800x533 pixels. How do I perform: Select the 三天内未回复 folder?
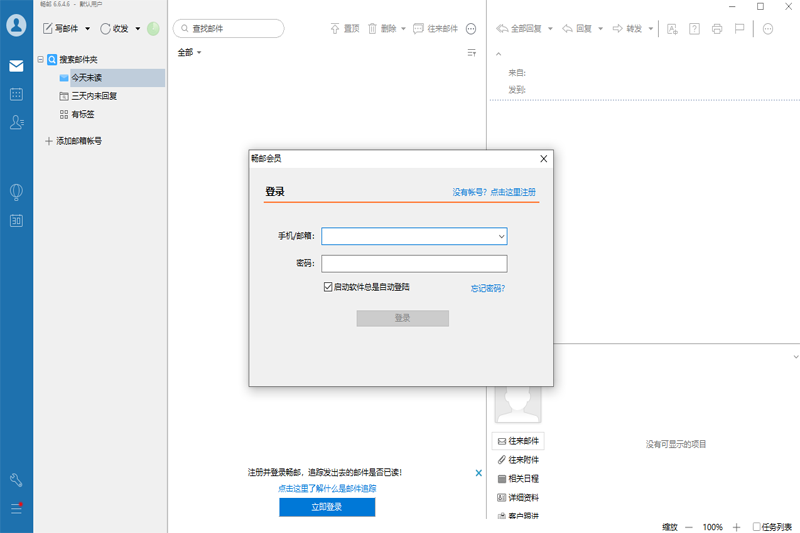[x=94, y=96]
